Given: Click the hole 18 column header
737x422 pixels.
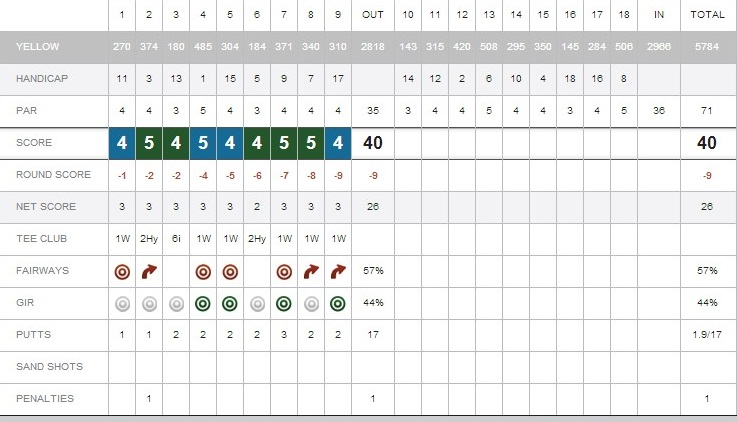Looking at the screenshot, I should point(624,15).
